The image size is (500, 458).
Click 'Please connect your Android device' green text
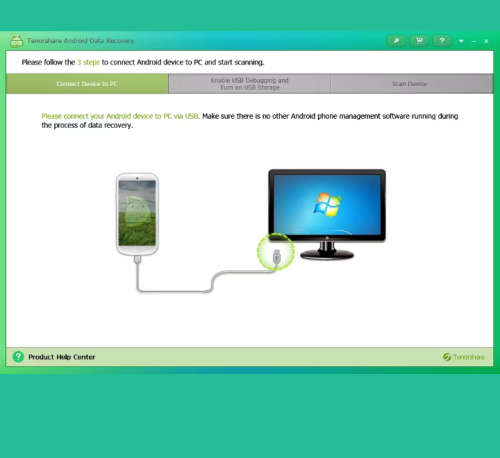tap(120, 116)
